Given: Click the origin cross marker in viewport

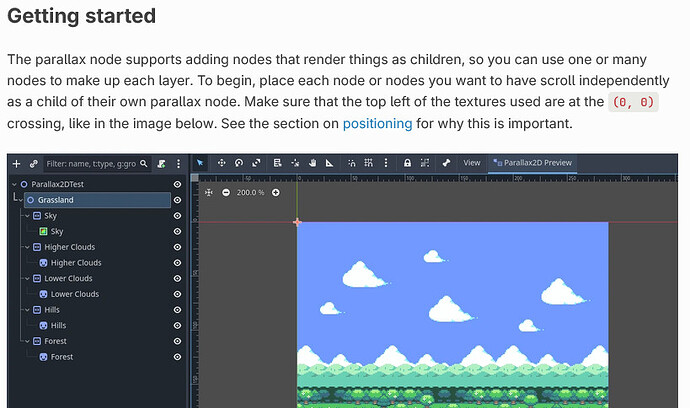Looking at the screenshot, I should click(x=297, y=222).
